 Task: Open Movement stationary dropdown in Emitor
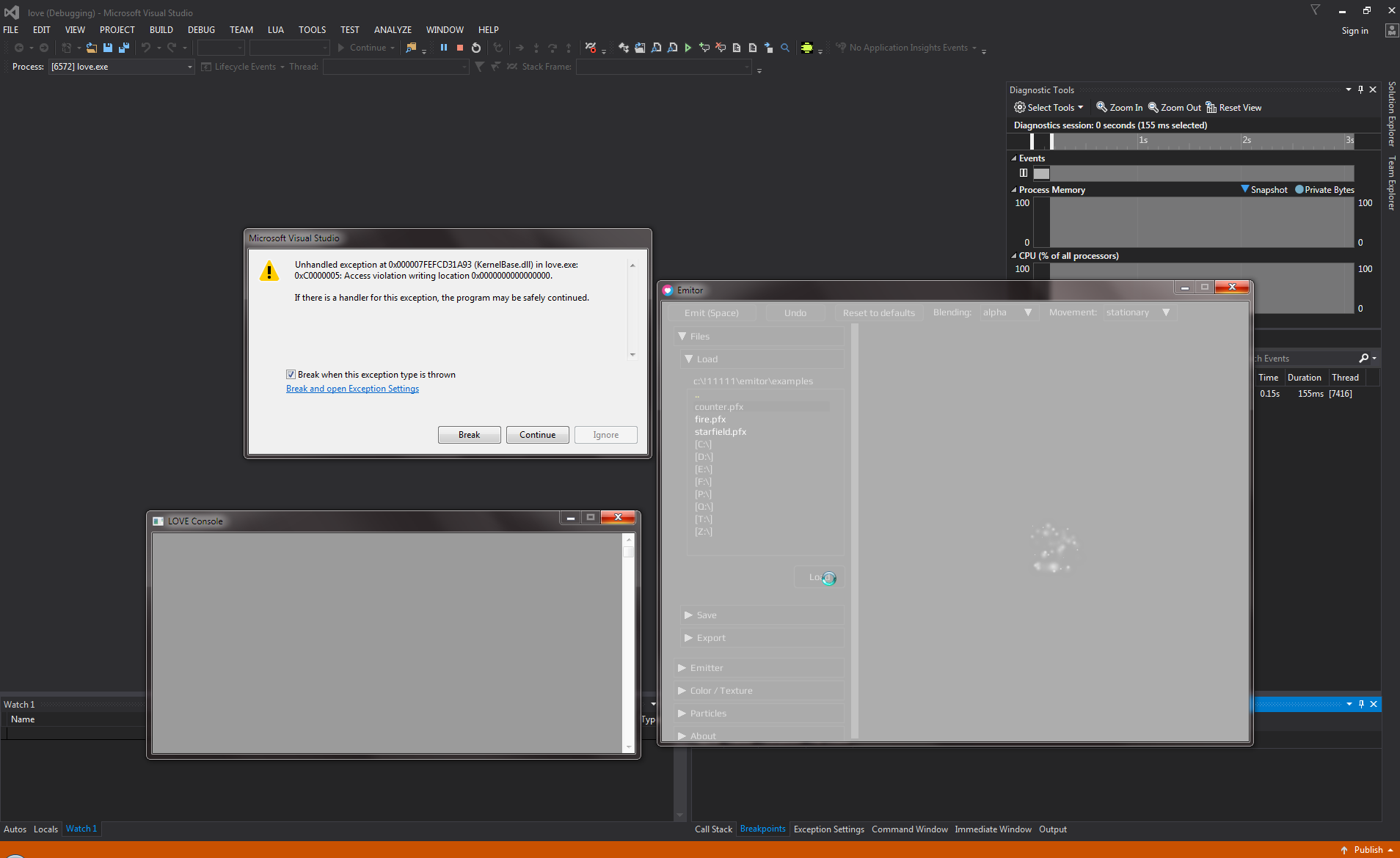coord(1140,312)
